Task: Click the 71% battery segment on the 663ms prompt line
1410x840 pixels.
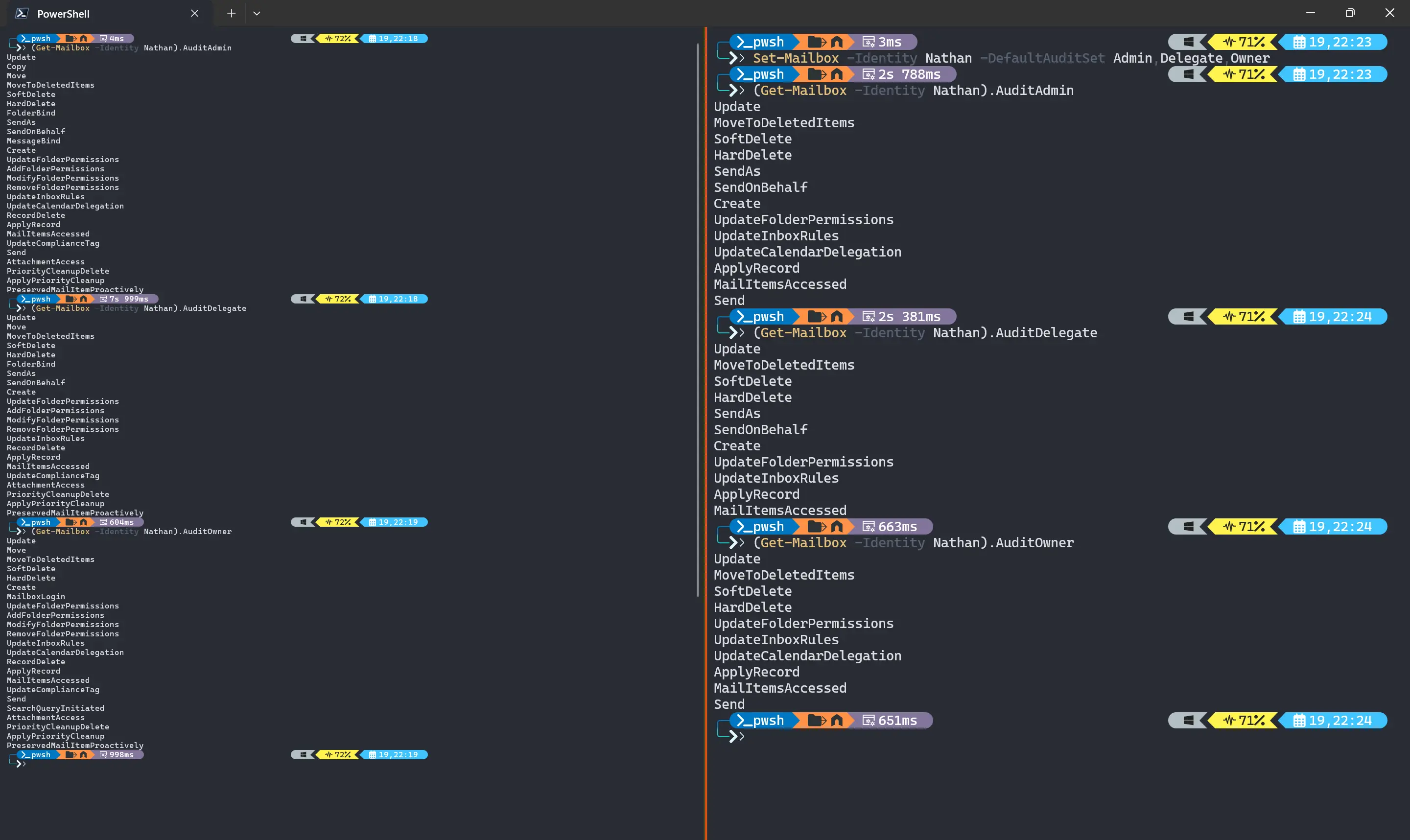Action: (1243, 526)
